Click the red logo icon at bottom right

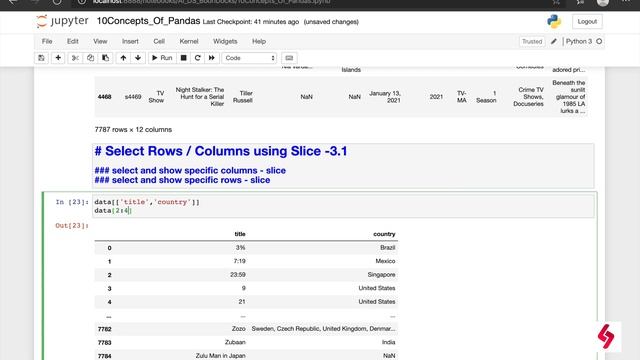(606, 337)
